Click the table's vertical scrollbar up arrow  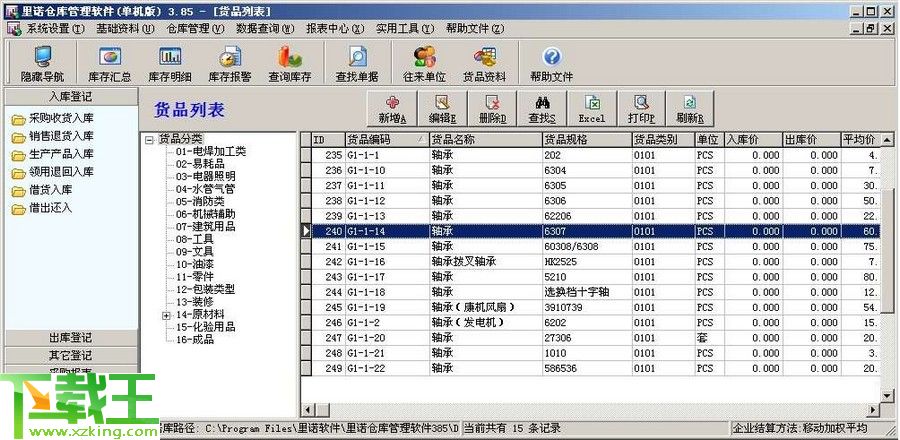(887, 139)
